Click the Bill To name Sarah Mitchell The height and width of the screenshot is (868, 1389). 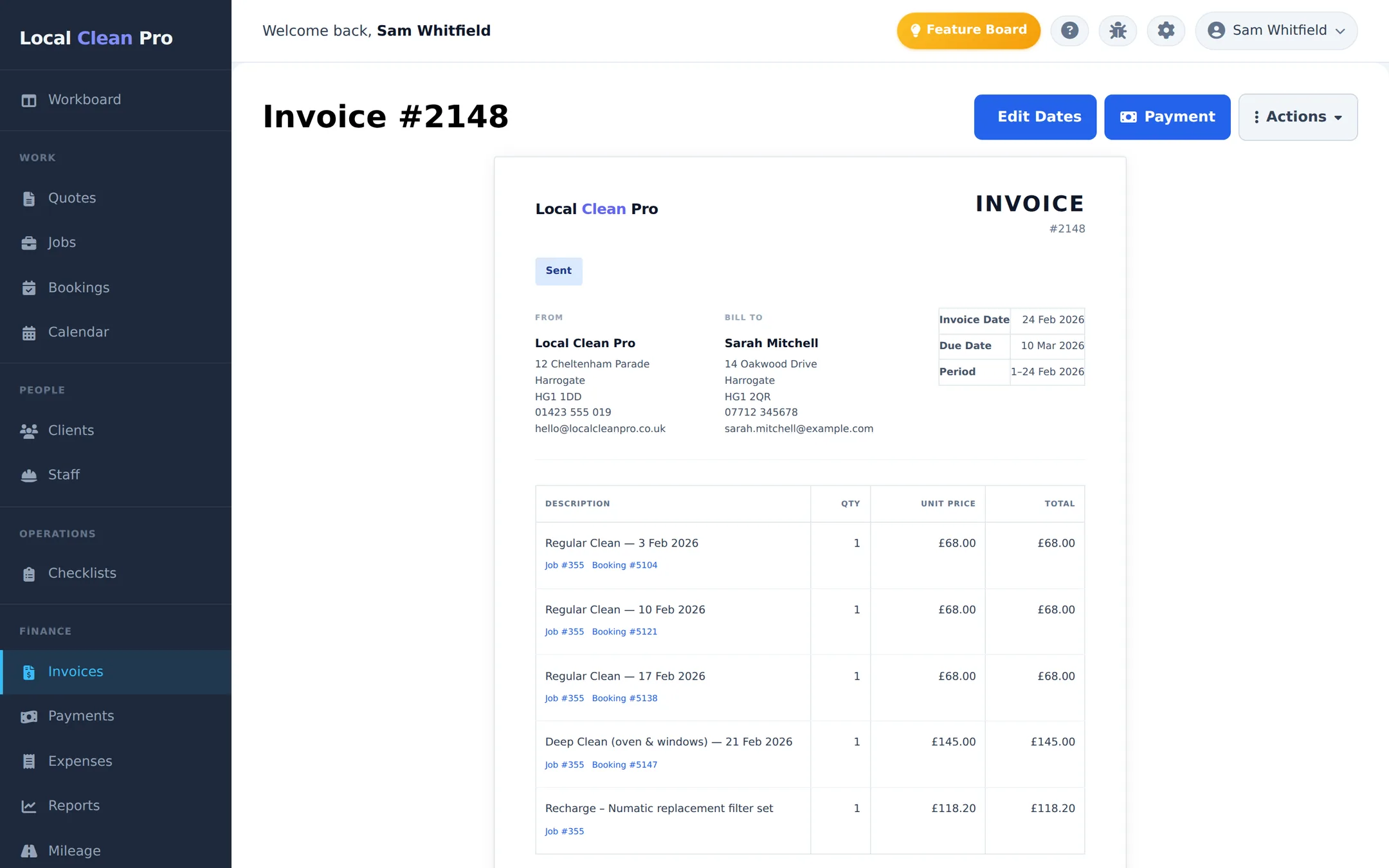[x=771, y=343]
